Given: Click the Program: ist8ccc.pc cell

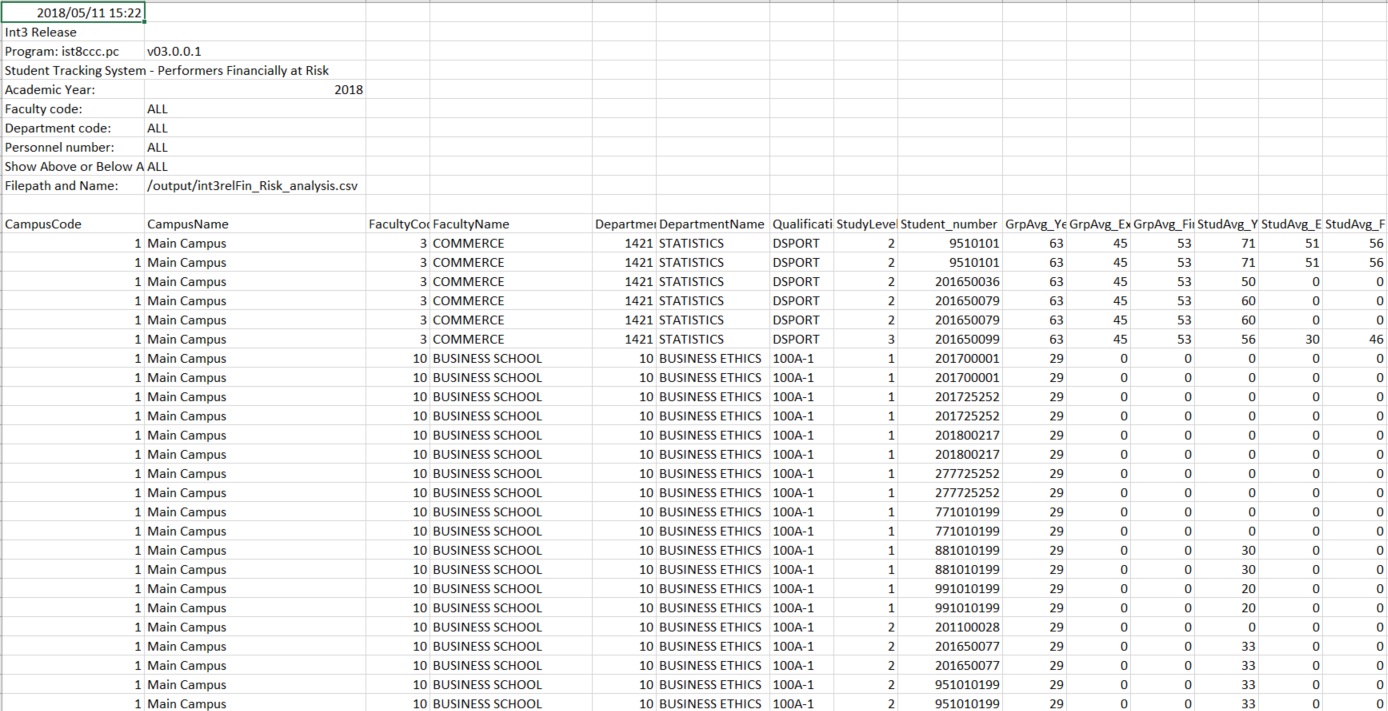Looking at the screenshot, I should pos(62,51).
